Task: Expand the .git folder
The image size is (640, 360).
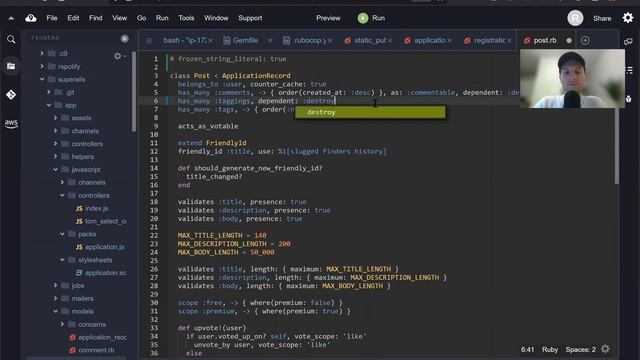Action: [x=49, y=92]
